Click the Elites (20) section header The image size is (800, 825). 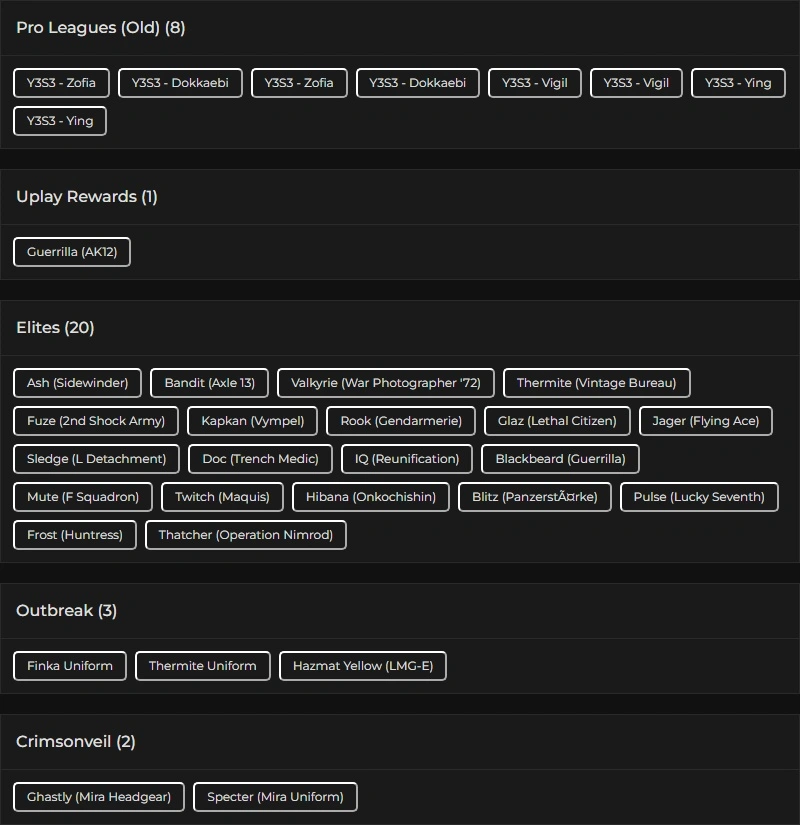click(x=55, y=328)
